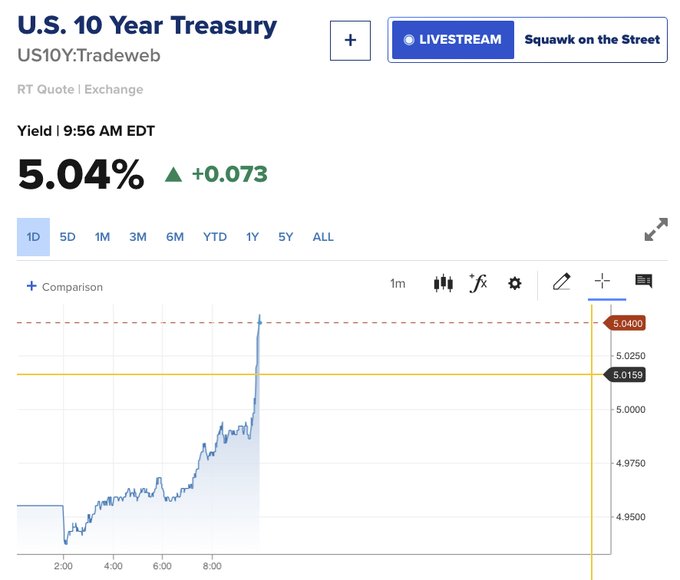The image size is (680, 580).
Task: Click the red 5.0400 current price marker
Action: (x=625, y=323)
